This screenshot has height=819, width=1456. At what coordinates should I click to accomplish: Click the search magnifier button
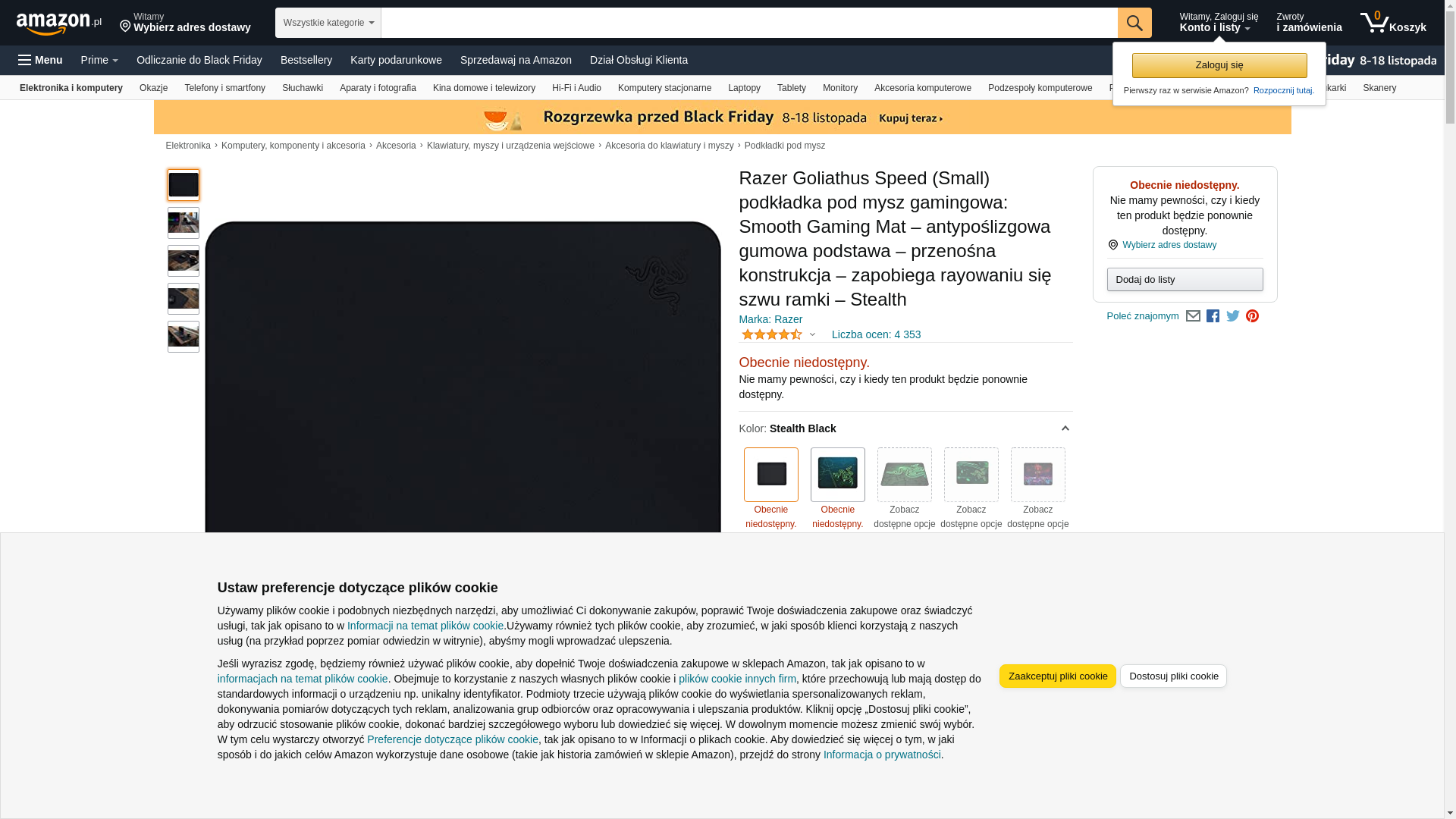pyautogui.click(x=1134, y=23)
